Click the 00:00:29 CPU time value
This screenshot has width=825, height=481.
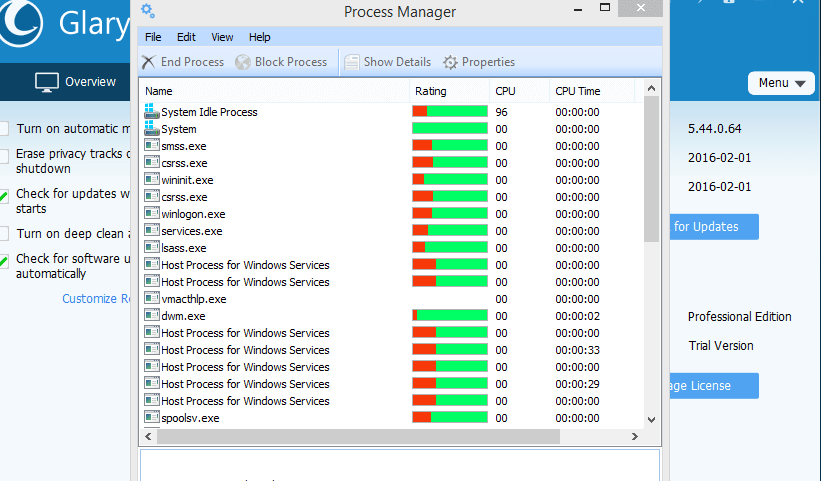577,384
